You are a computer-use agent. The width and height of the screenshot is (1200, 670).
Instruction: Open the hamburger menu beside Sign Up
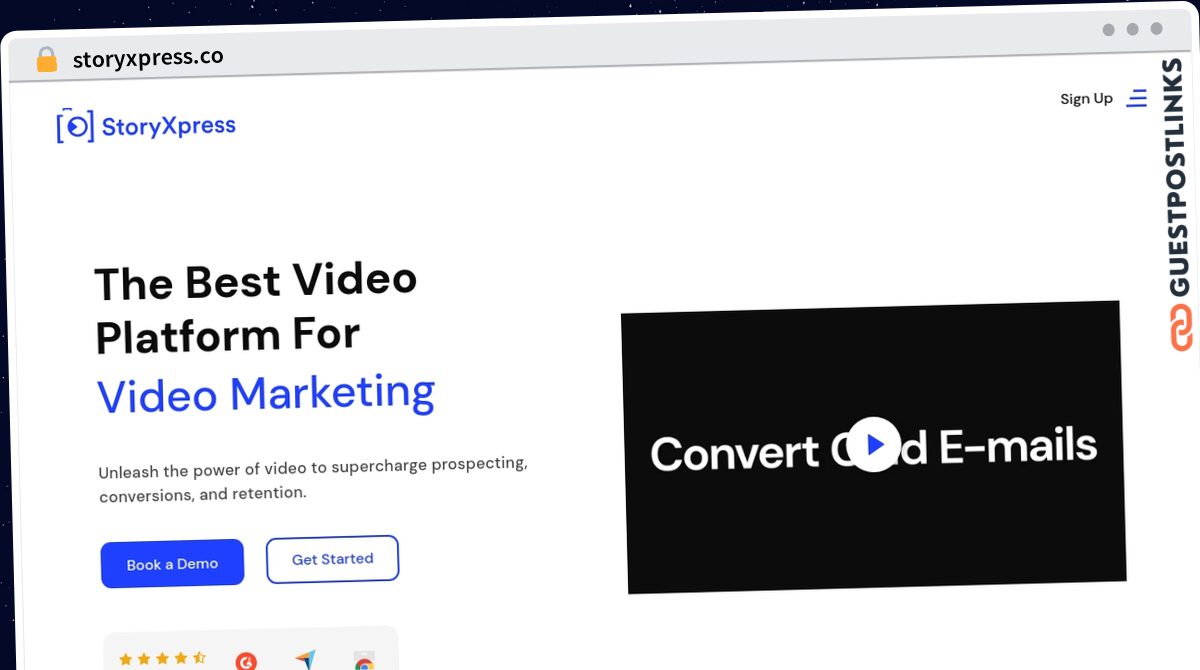click(x=1136, y=98)
